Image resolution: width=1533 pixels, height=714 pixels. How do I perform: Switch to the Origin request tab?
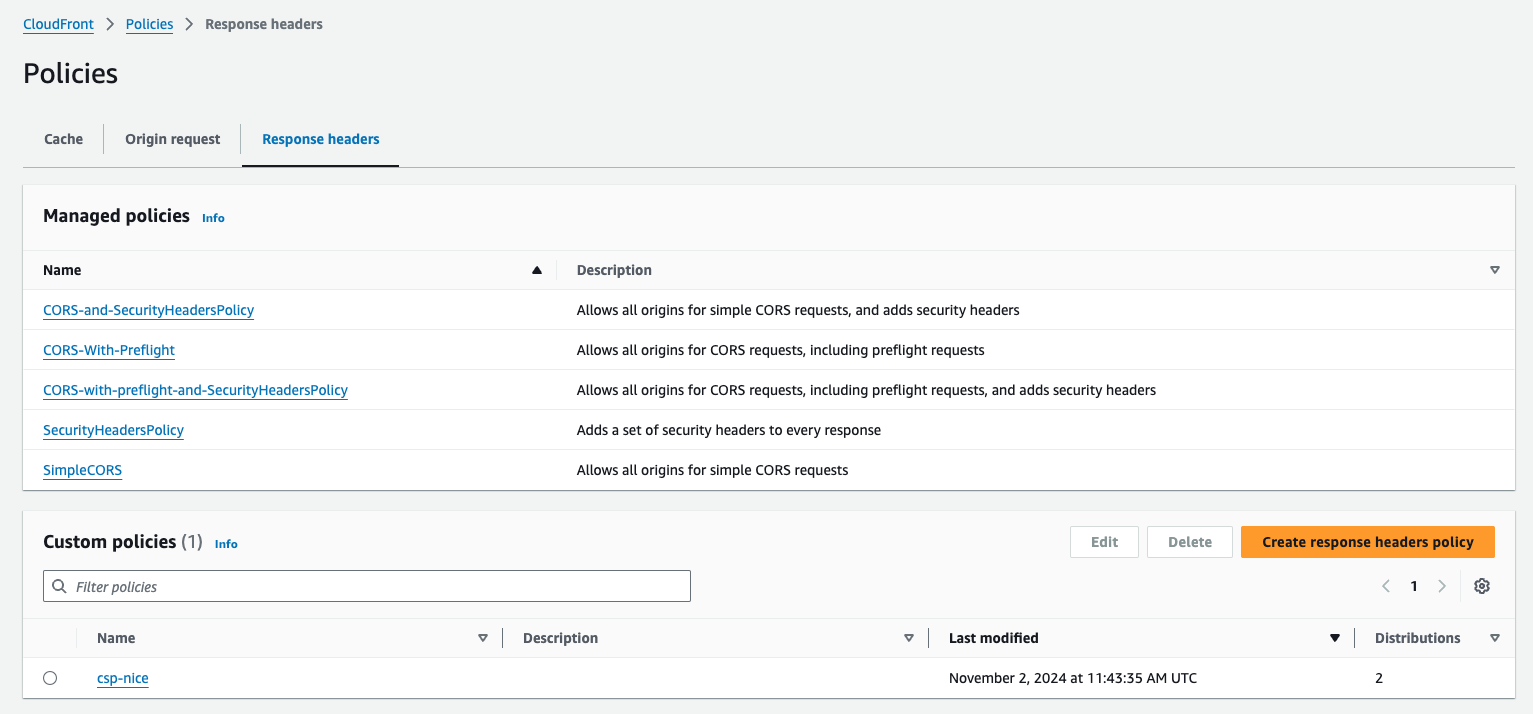172,139
